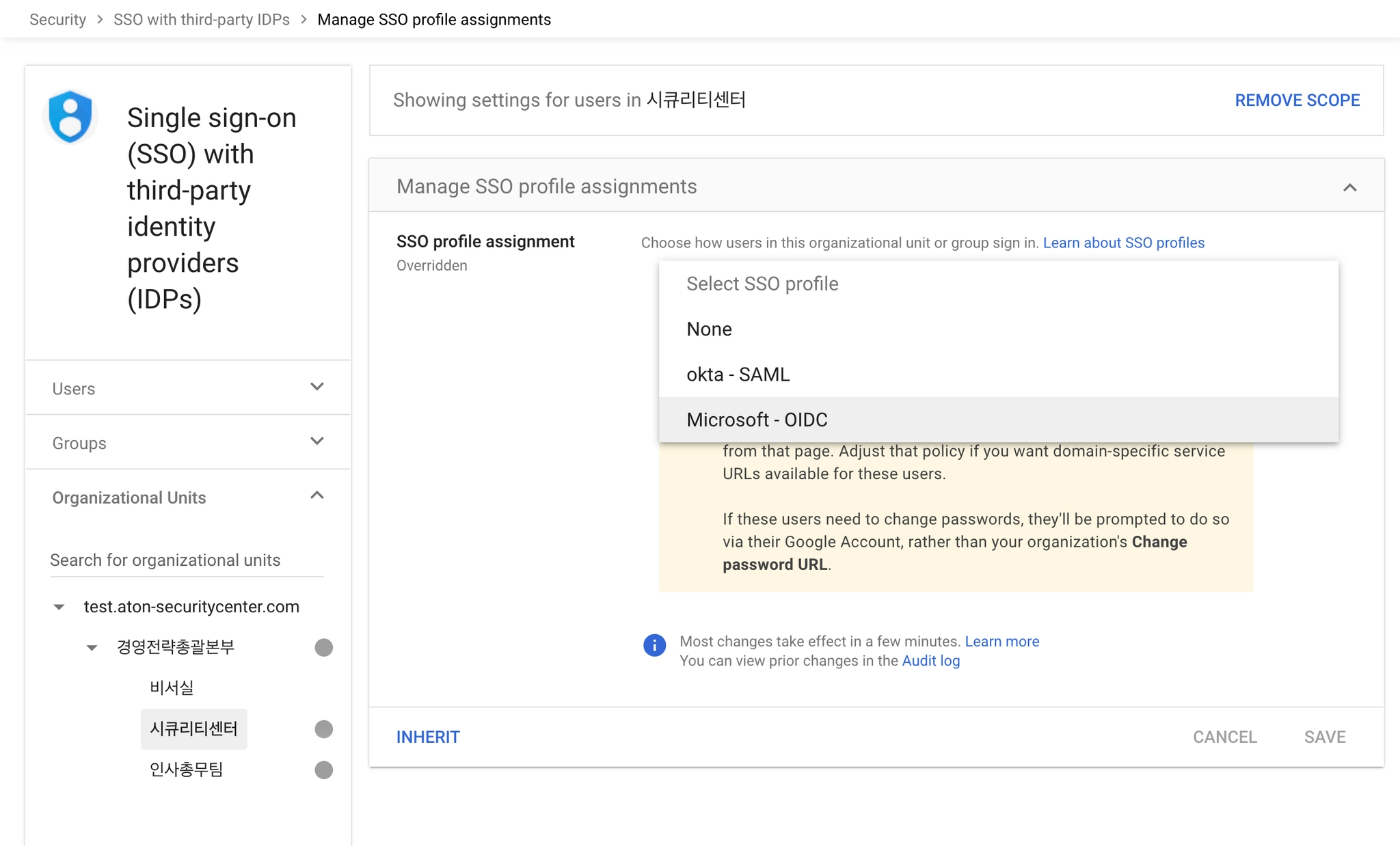Select the 비서실 organizational unit
Screen dimensions: 1400x846
tap(172, 687)
